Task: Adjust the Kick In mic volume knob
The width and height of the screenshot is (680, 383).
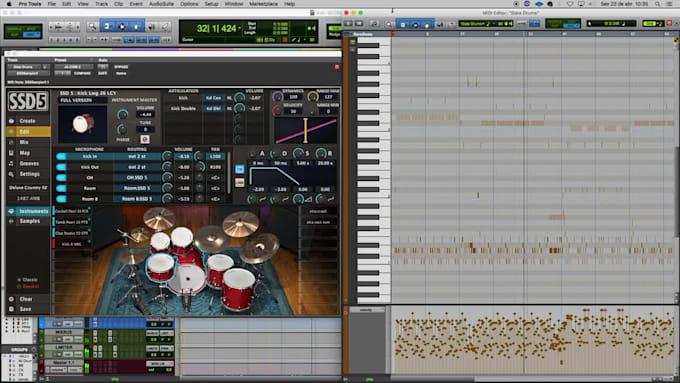Action: point(167,156)
